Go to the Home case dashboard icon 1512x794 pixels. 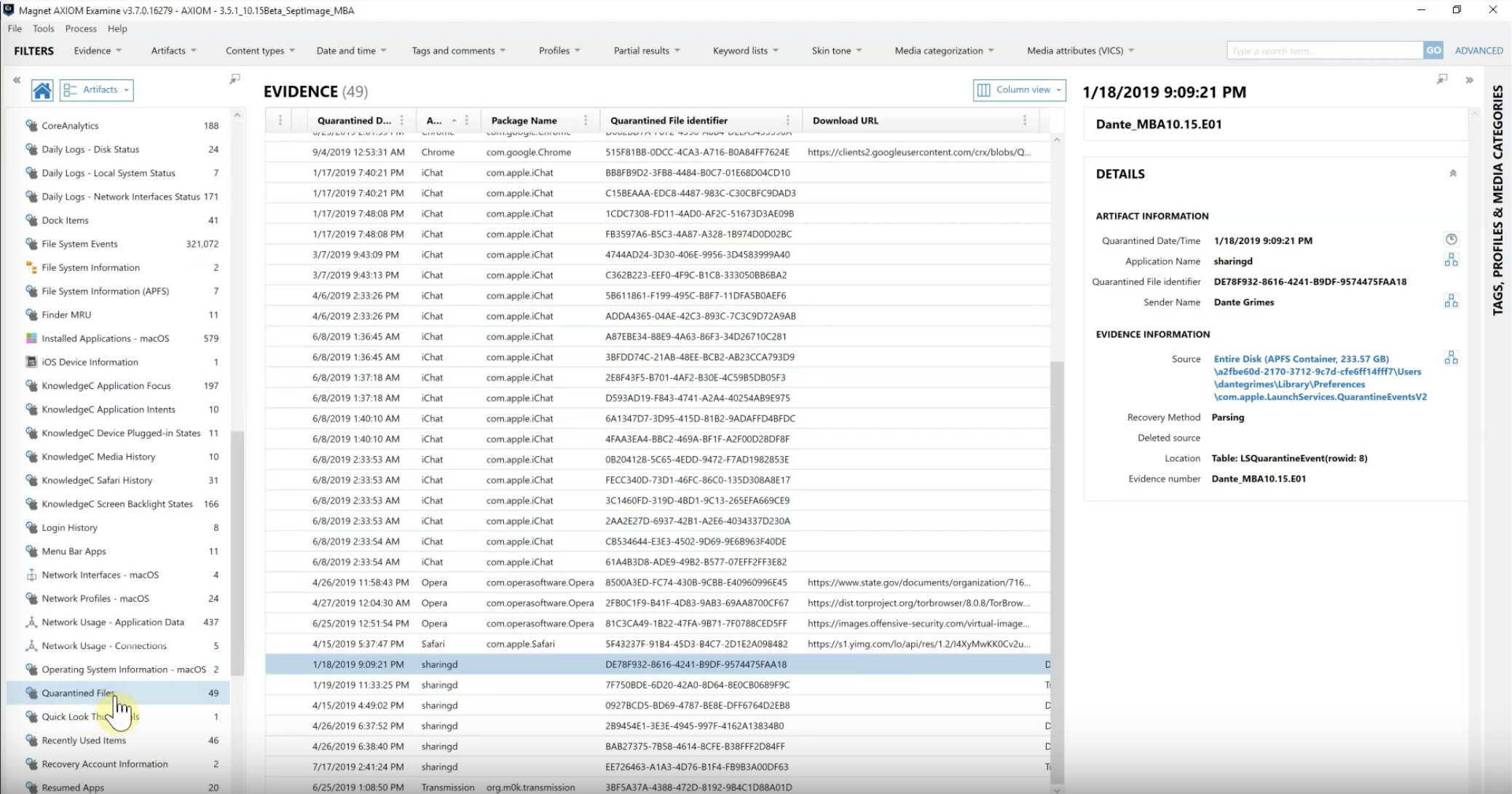[42, 90]
